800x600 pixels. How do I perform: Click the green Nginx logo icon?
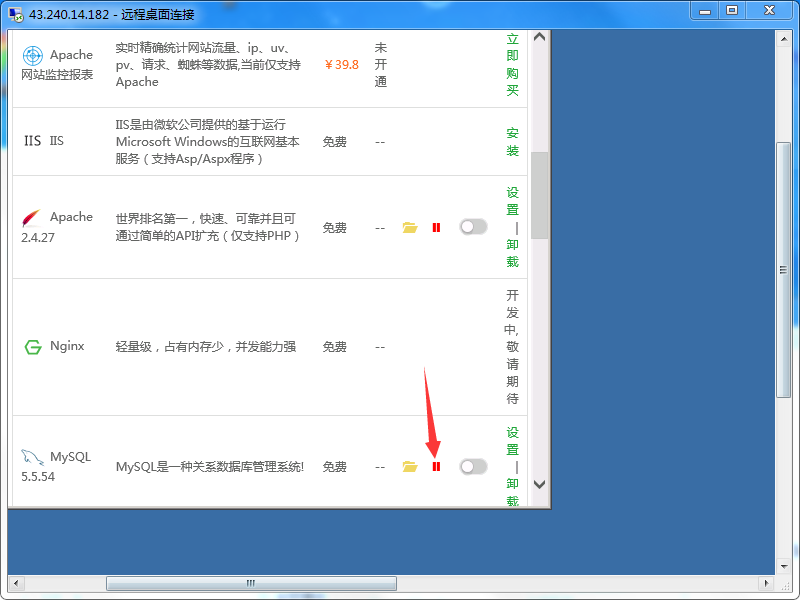click(33, 347)
